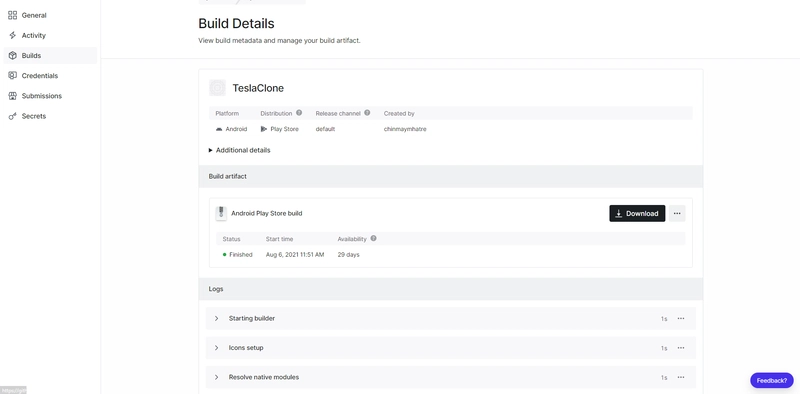Click the Play Store distribution text
The width and height of the screenshot is (800, 394).
coord(285,129)
